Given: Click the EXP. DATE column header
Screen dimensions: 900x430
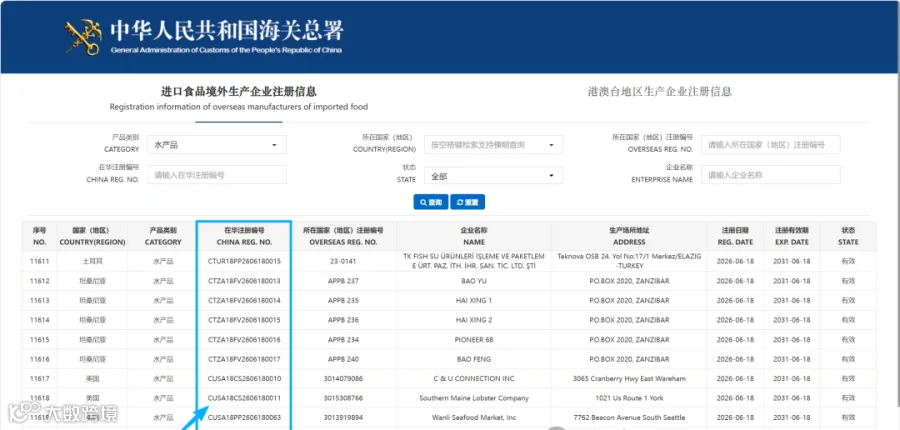Looking at the screenshot, I should coord(792,236).
